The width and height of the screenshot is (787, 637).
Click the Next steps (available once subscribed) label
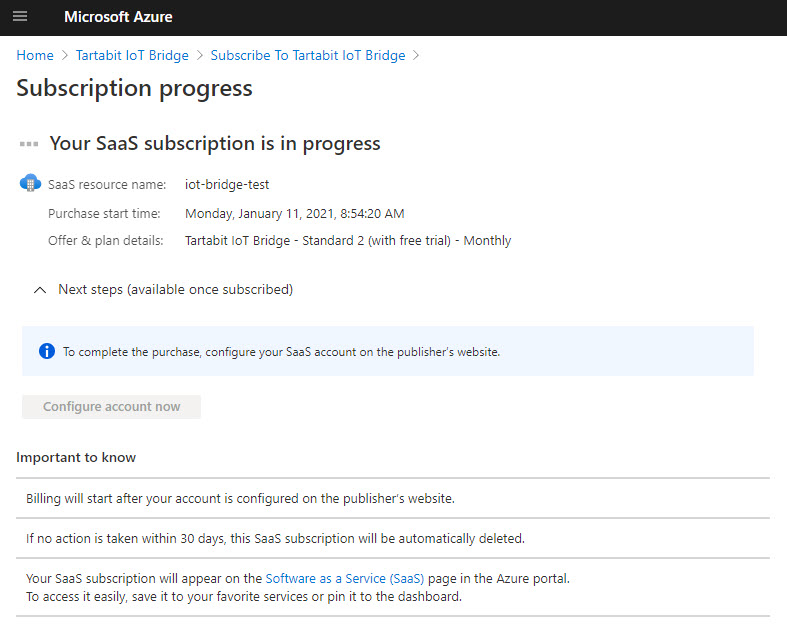pyautogui.click(x=176, y=290)
